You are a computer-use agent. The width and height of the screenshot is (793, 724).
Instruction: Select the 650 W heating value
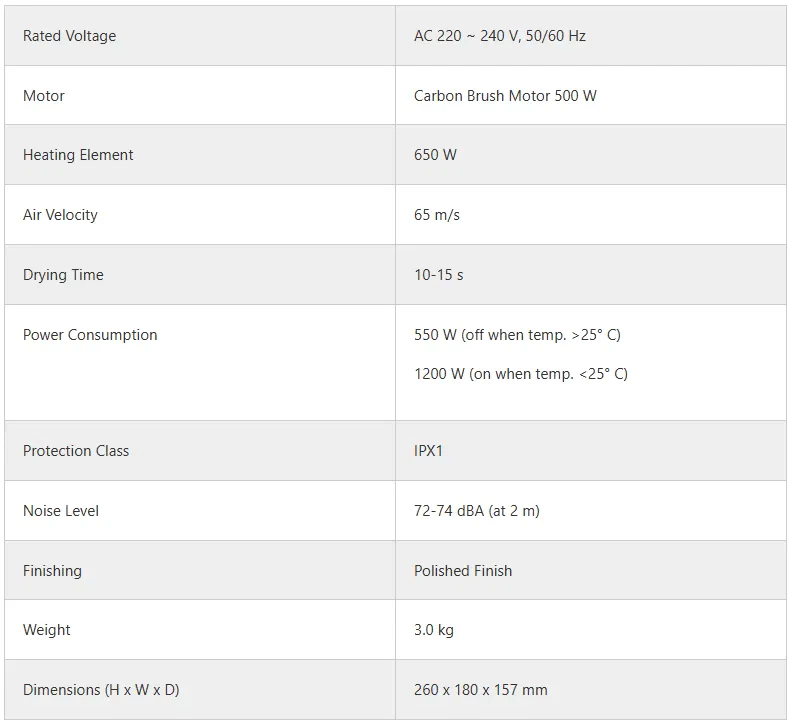point(435,155)
